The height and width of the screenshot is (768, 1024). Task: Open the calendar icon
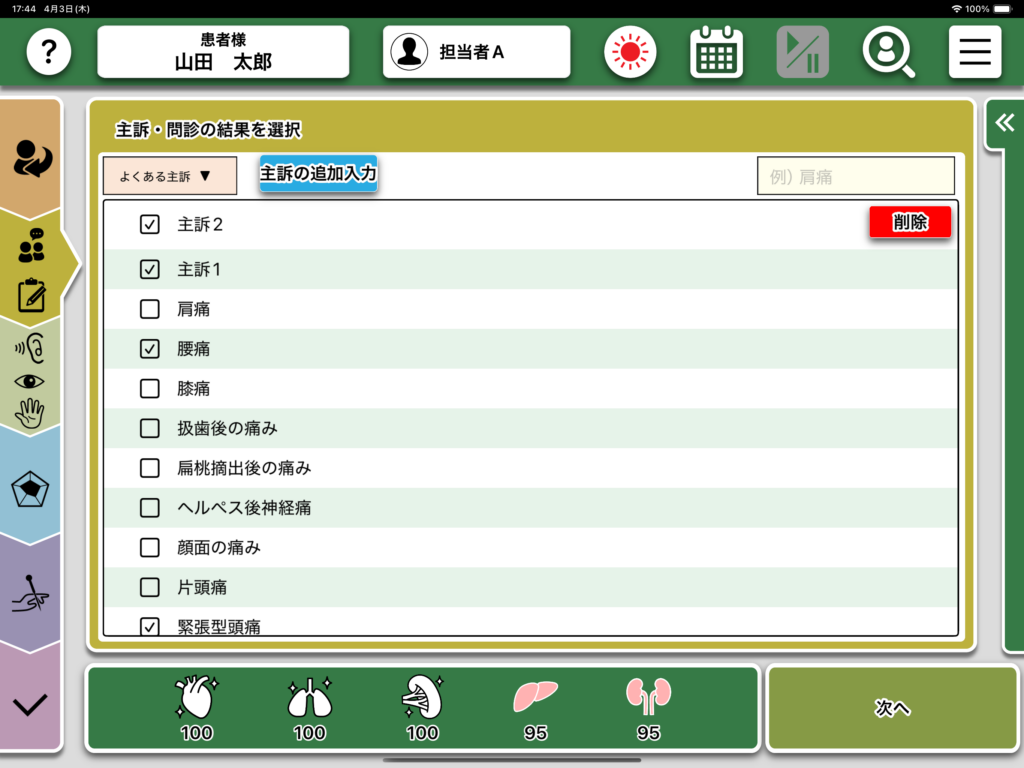point(716,52)
